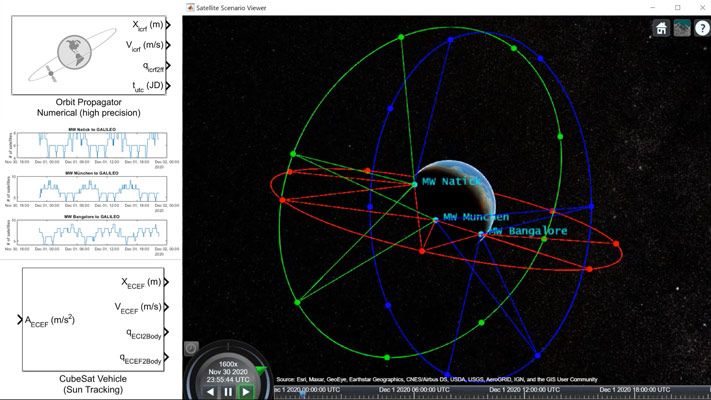711x400 pixels.
Task: Select the MW Natick ground station label
Action: (x=455, y=182)
